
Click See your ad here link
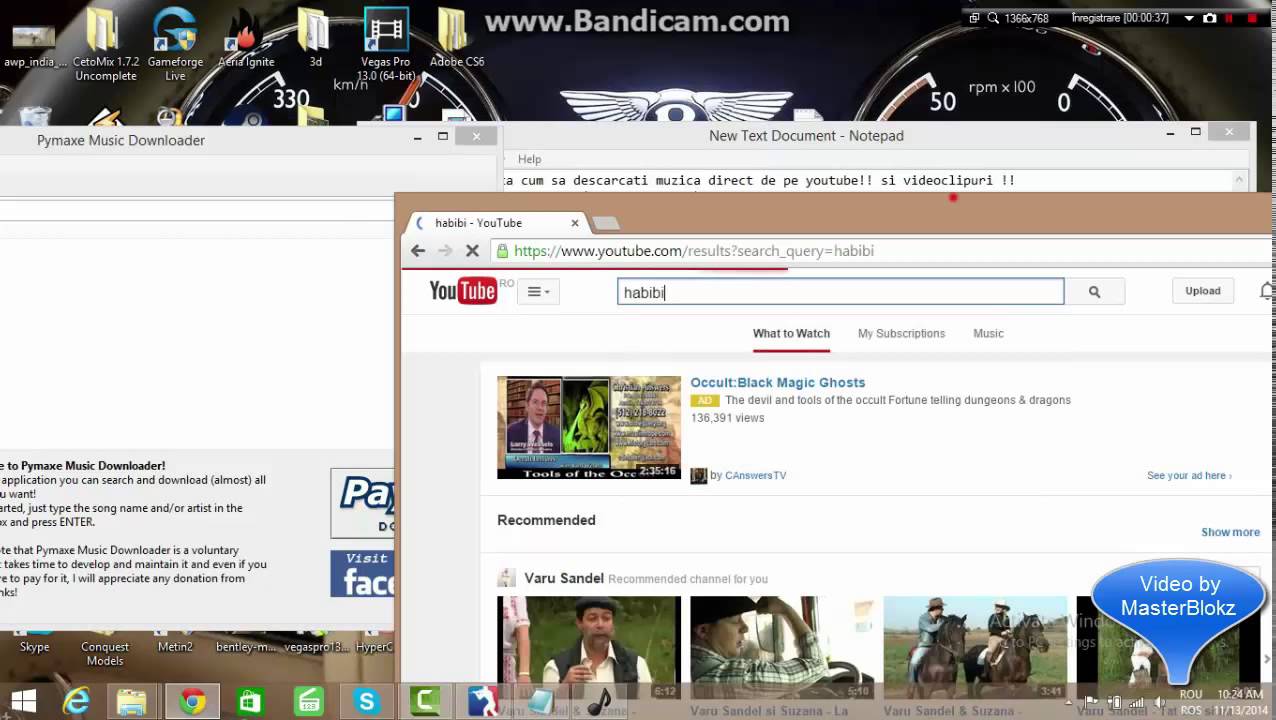(x=1189, y=476)
